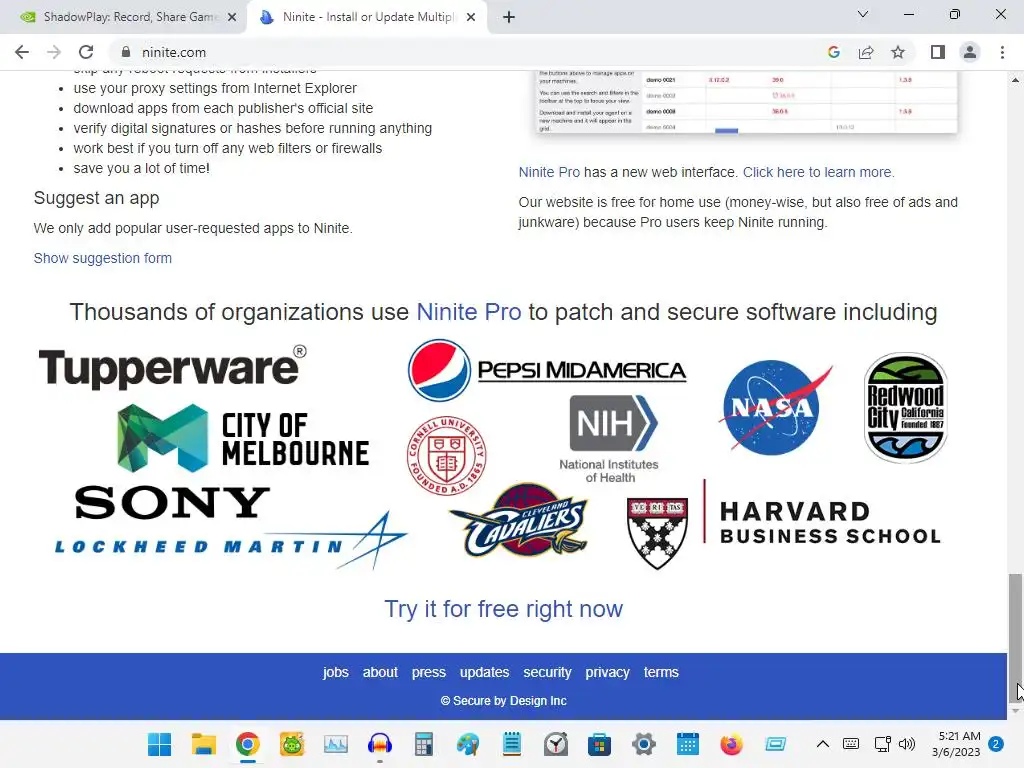Go back to the previous page
The width and height of the screenshot is (1024, 768).
click(x=22, y=52)
